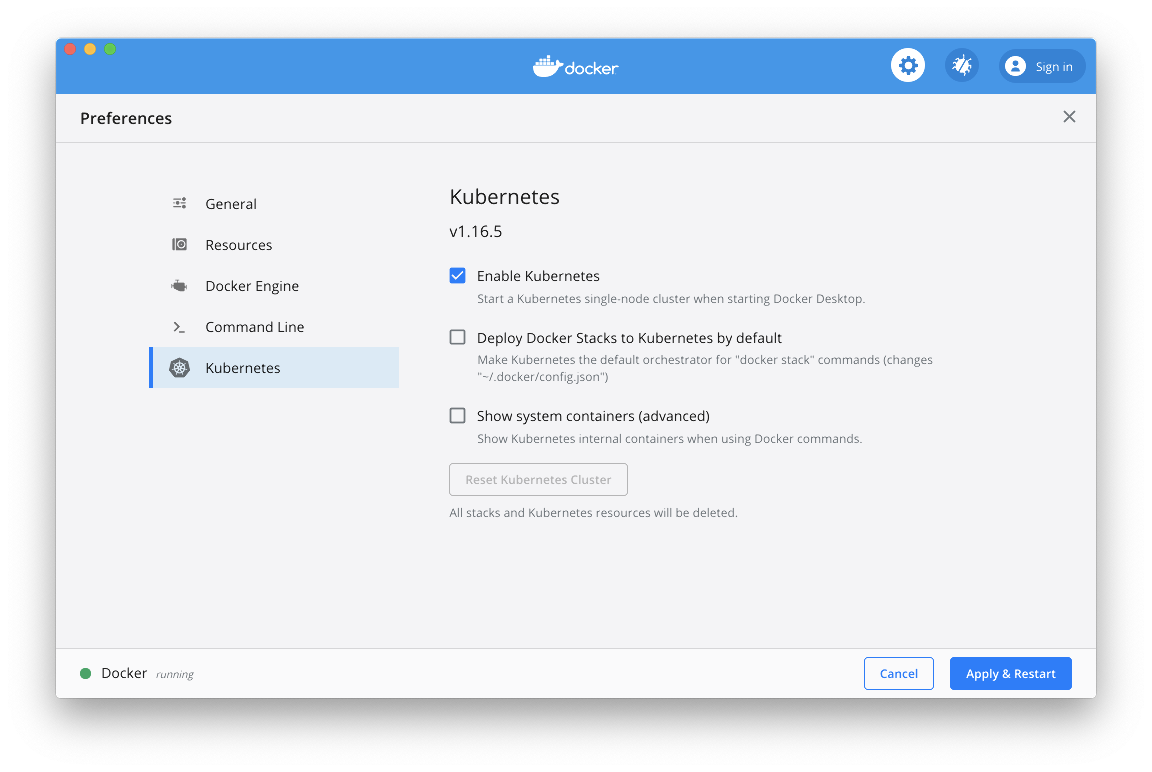This screenshot has height=772, width=1152.
Task: Disable the Enable Kubernetes checkbox
Action: coord(457,275)
